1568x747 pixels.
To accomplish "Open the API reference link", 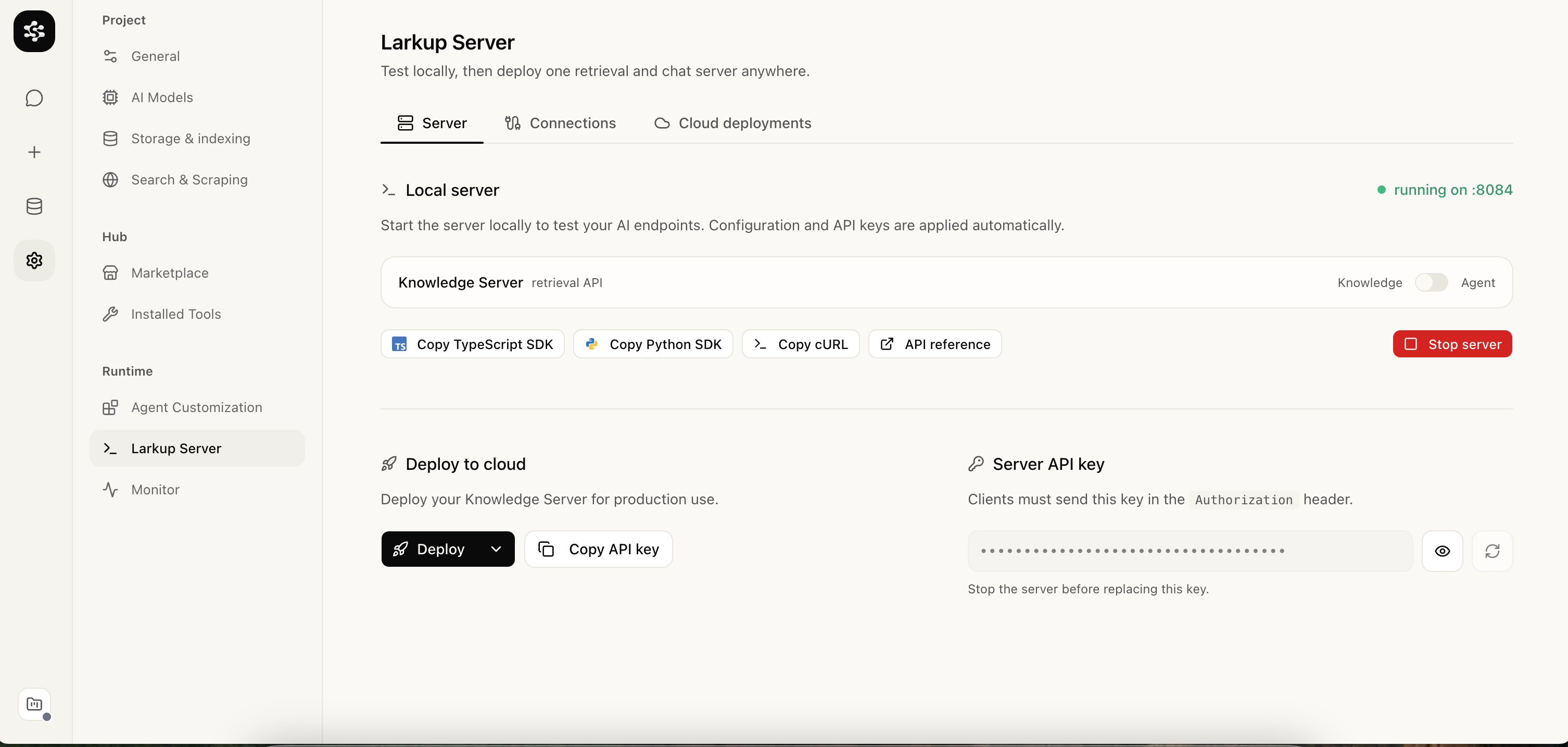I will click(x=935, y=344).
